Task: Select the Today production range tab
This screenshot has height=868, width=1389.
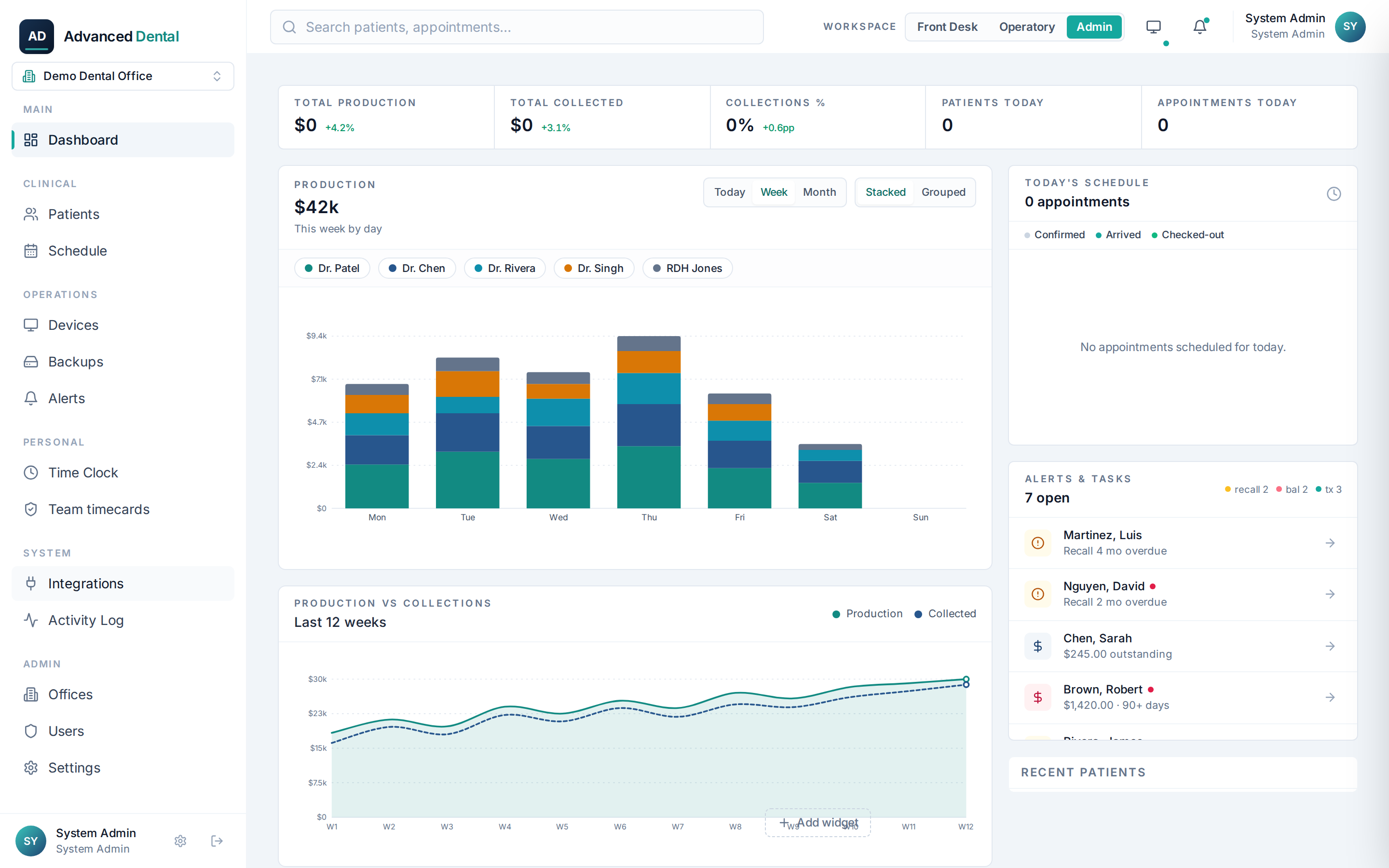Action: 730,192
